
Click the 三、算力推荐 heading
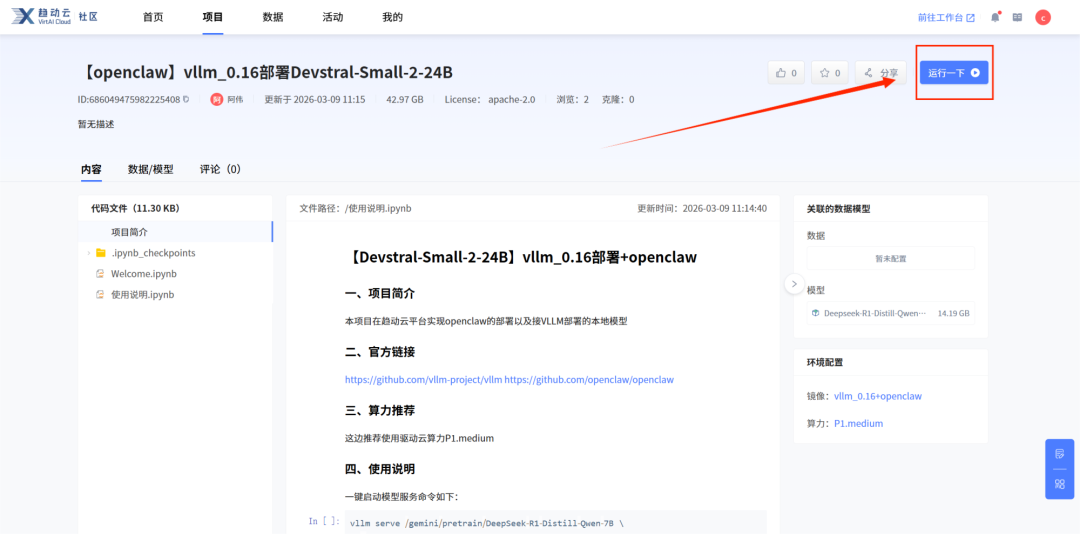click(380, 411)
